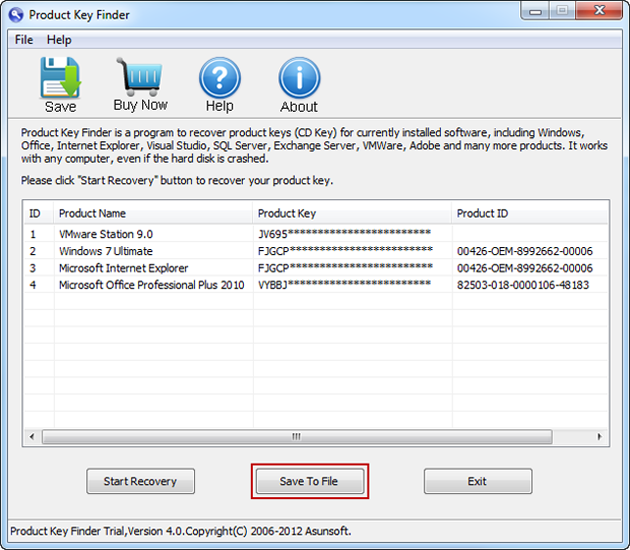Sort by the Product Key column header

pos(352,213)
